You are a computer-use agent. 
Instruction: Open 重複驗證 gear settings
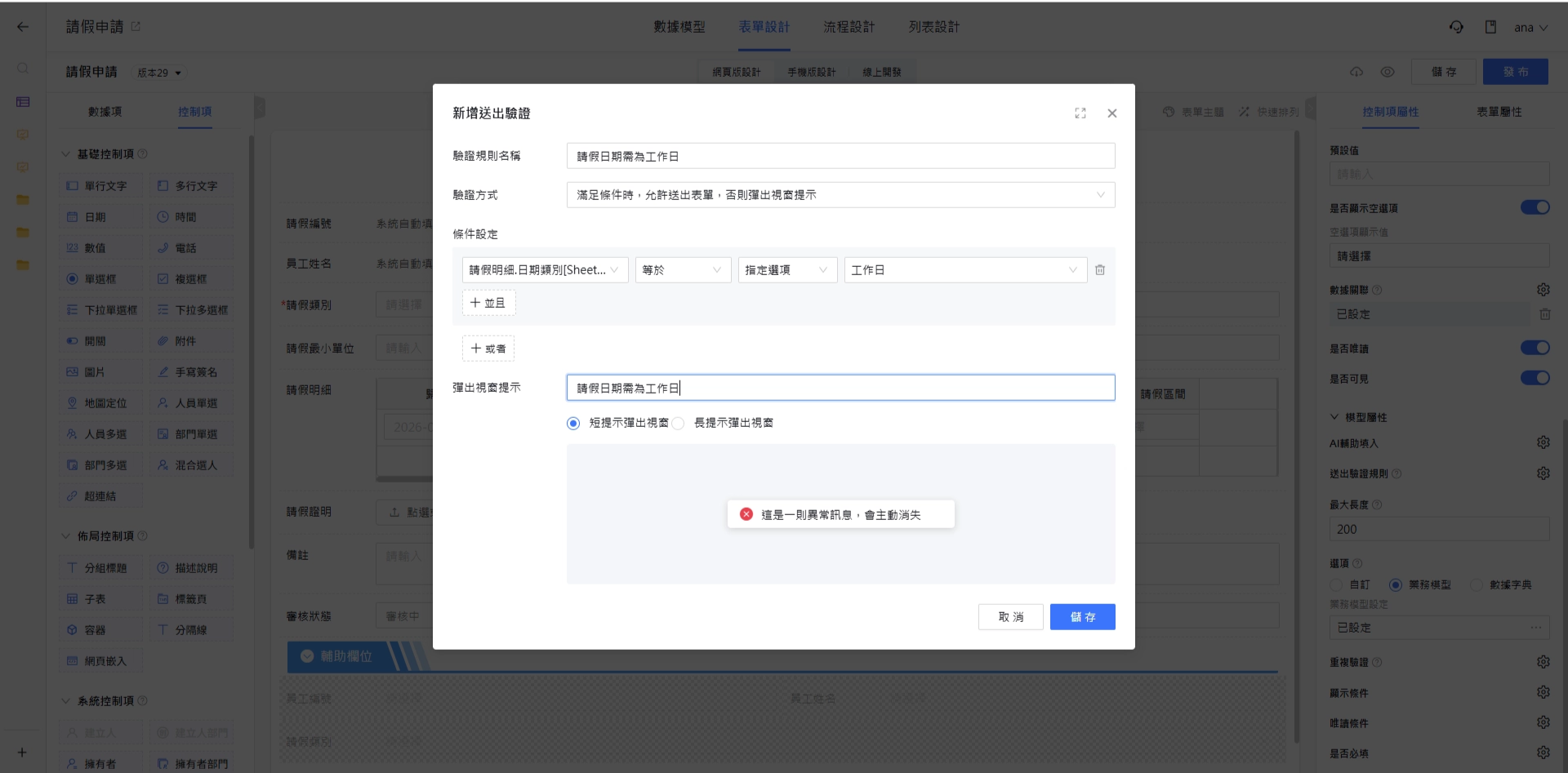pyautogui.click(x=1543, y=662)
